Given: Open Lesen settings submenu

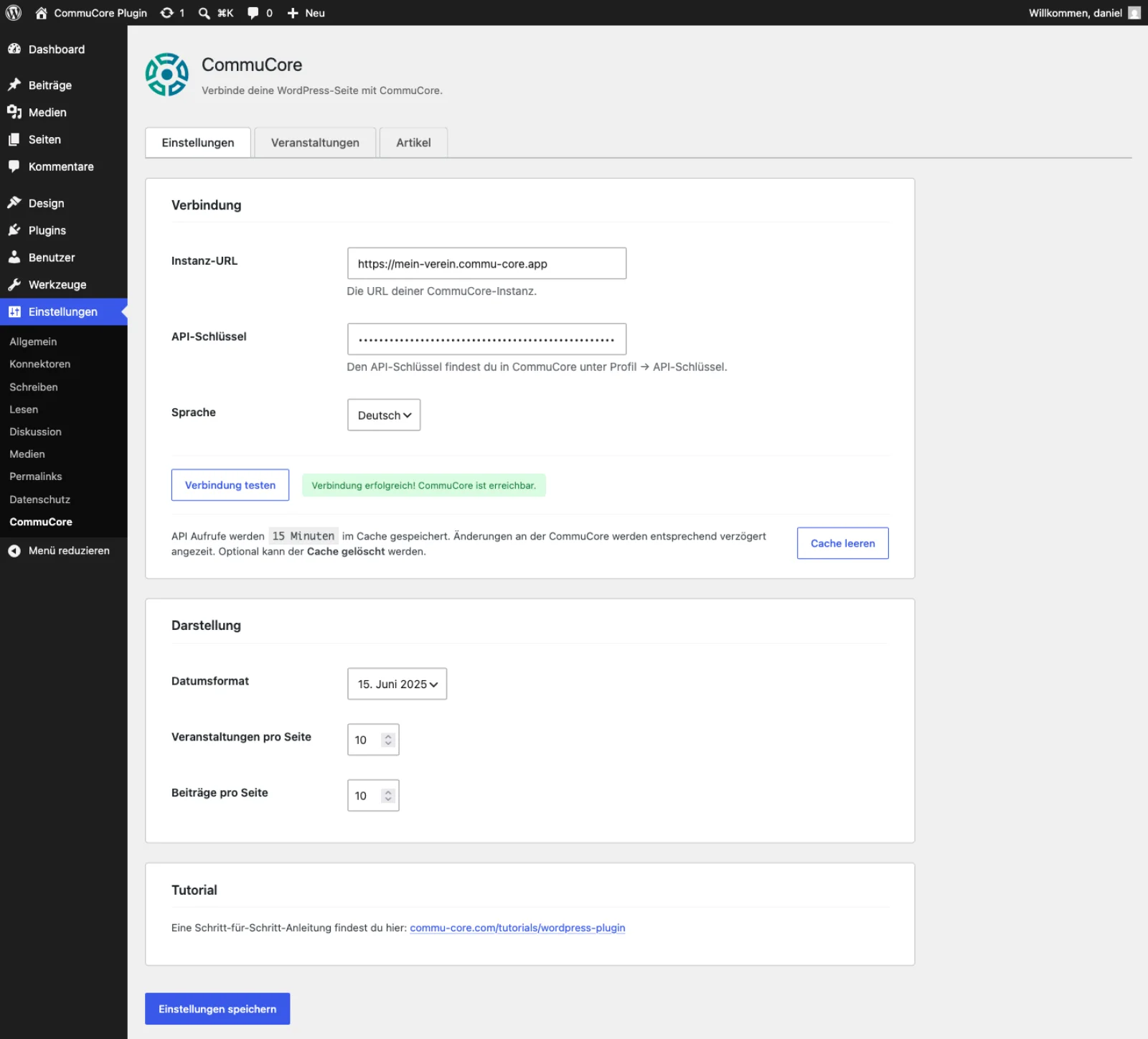Looking at the screenshot, I should (24, 409).
